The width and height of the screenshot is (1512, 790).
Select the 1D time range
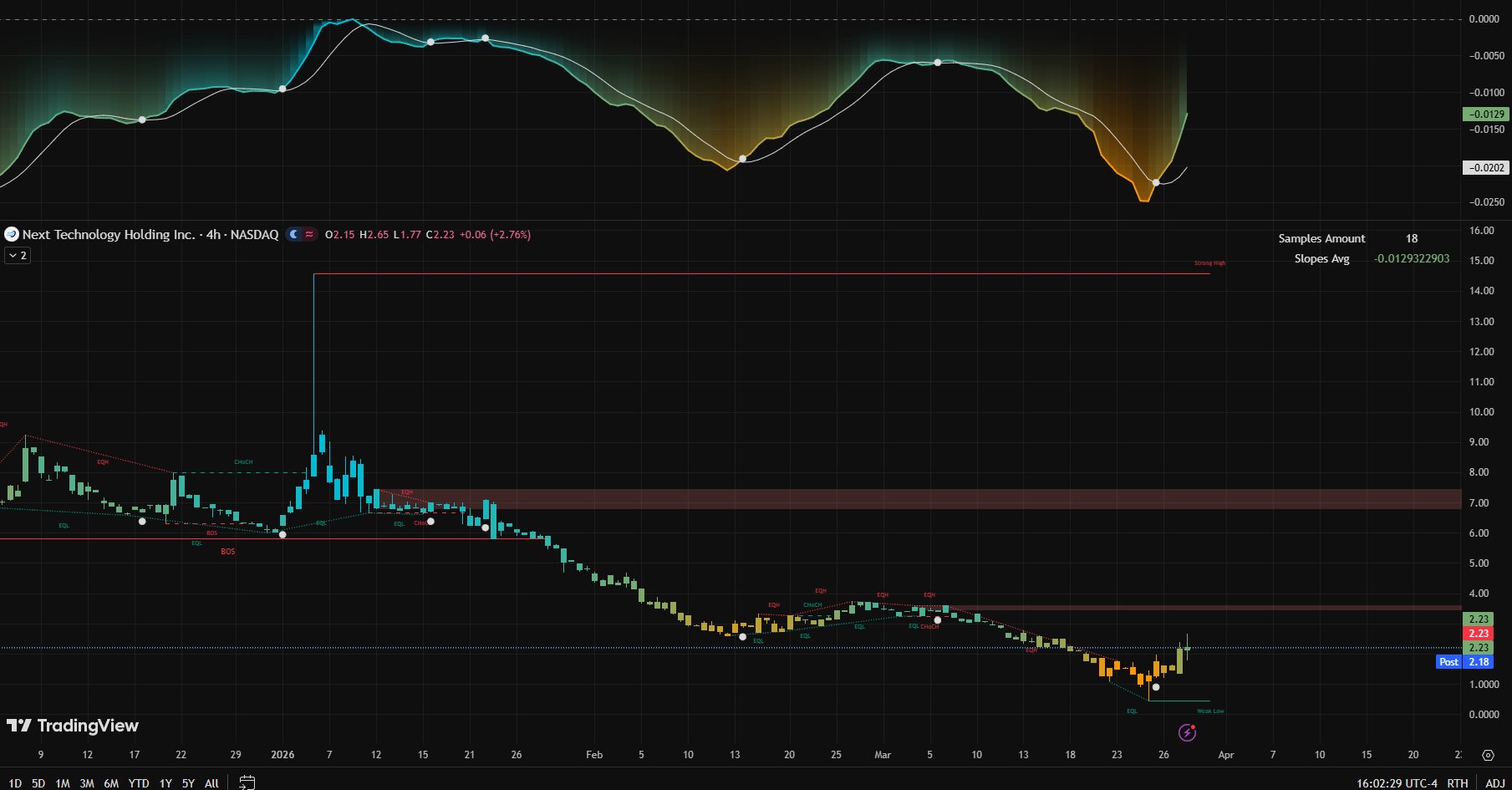click(x=15, y=783)
